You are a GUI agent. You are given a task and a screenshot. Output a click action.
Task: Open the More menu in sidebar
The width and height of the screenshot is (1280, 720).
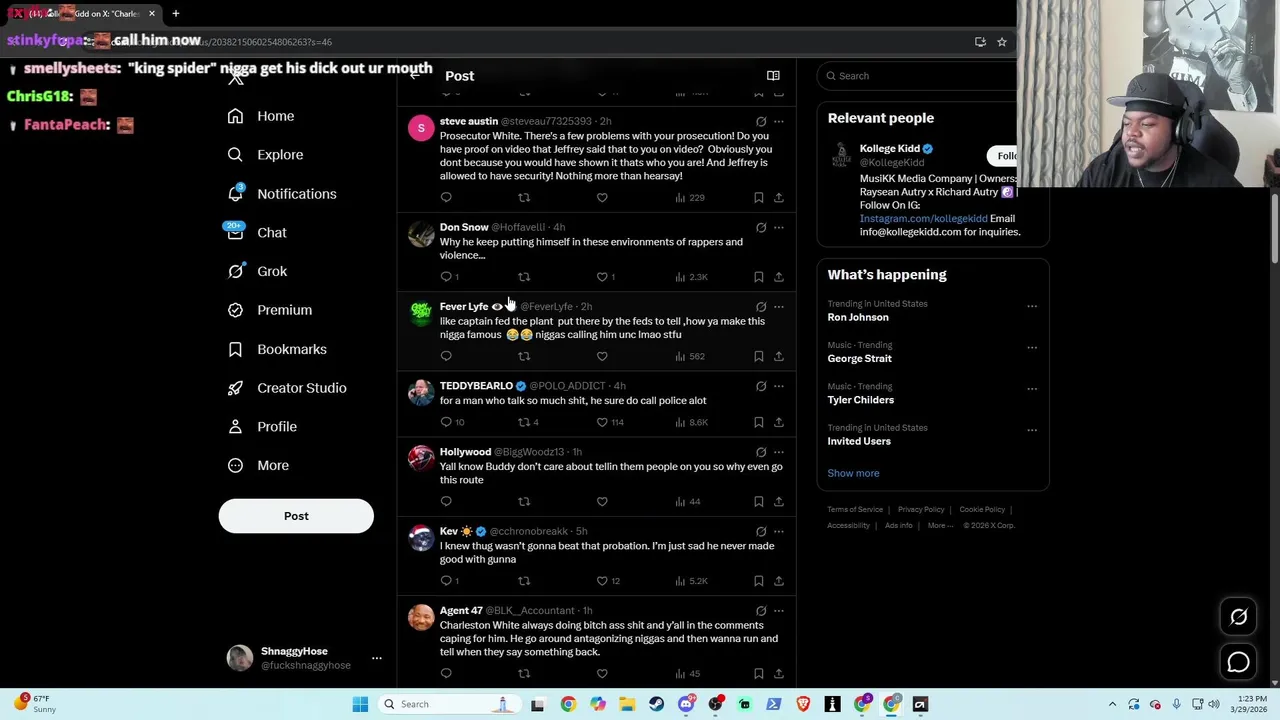pos(258,465)
